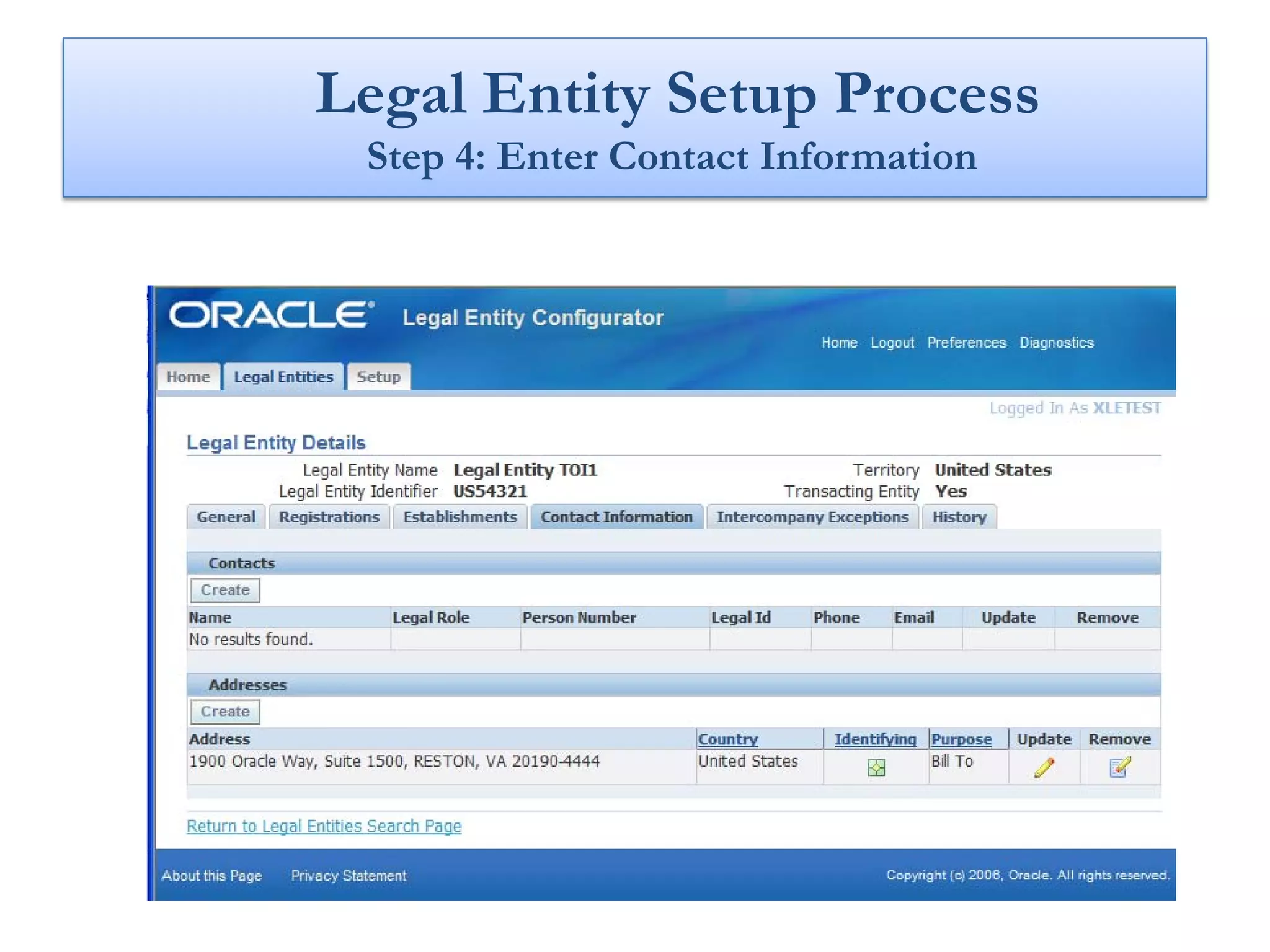Click the copyright notice in the footer

click(1028, 875)
